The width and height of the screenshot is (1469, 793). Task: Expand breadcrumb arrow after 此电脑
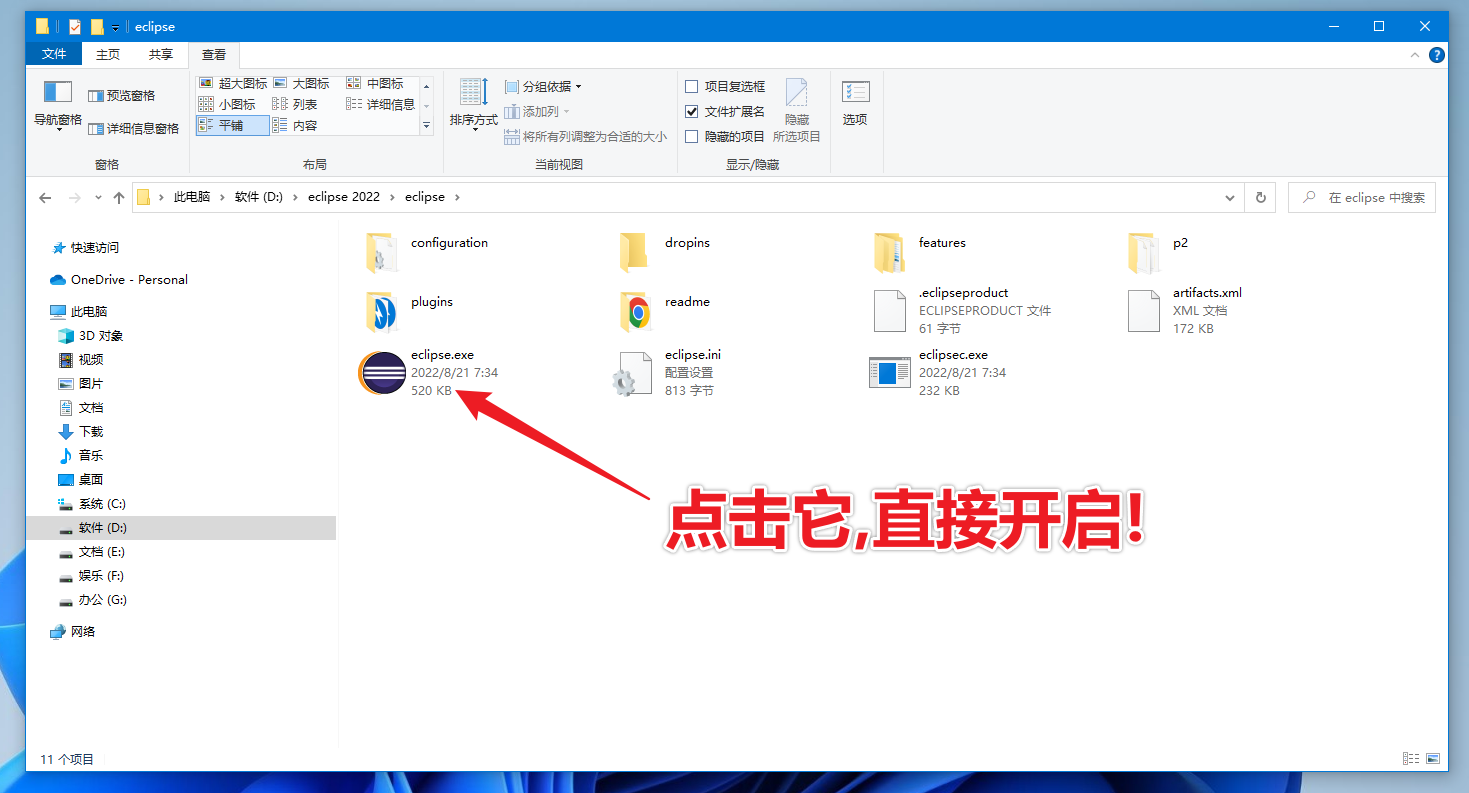click(222, 198)
